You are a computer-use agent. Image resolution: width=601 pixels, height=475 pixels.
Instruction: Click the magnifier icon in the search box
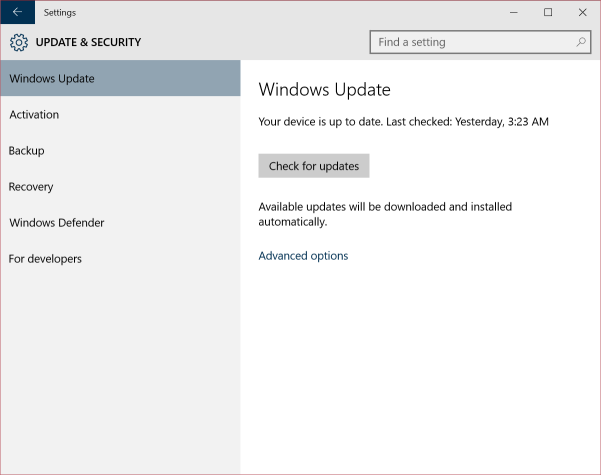click(x=581, y=42)
